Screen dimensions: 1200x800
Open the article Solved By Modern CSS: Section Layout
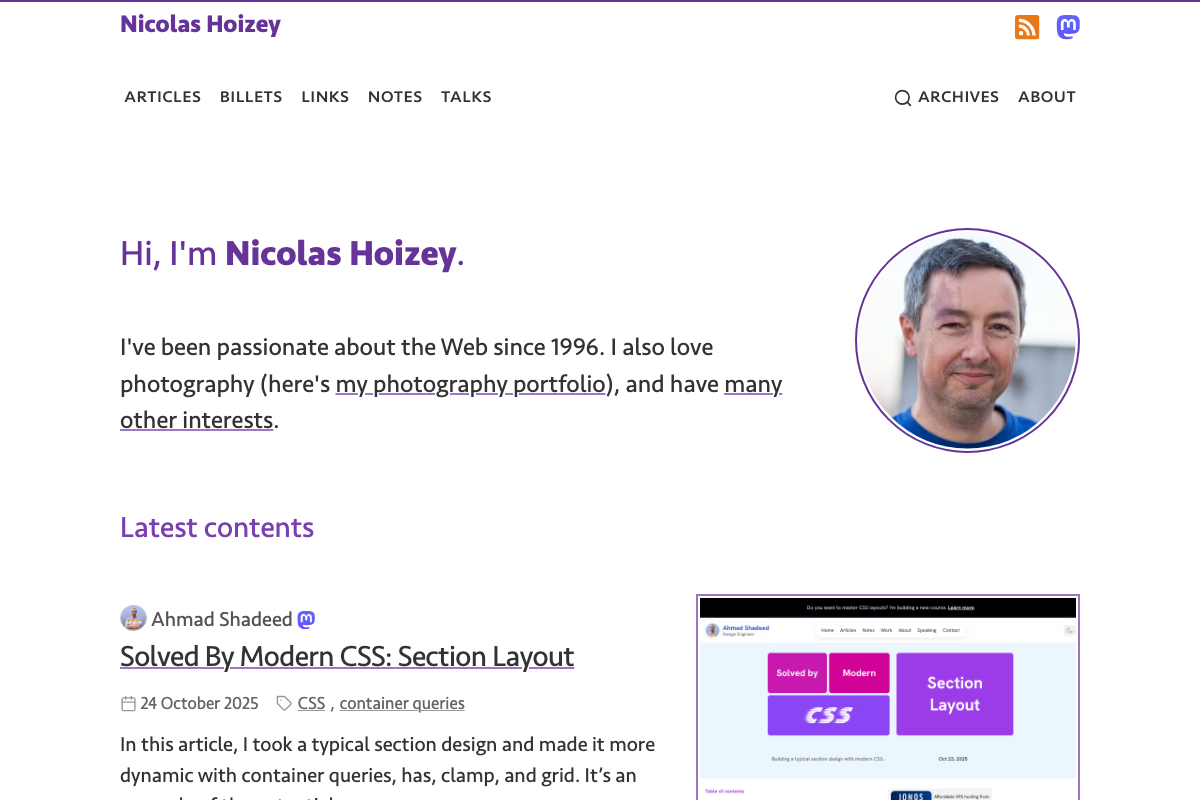[x=347, y=657]
